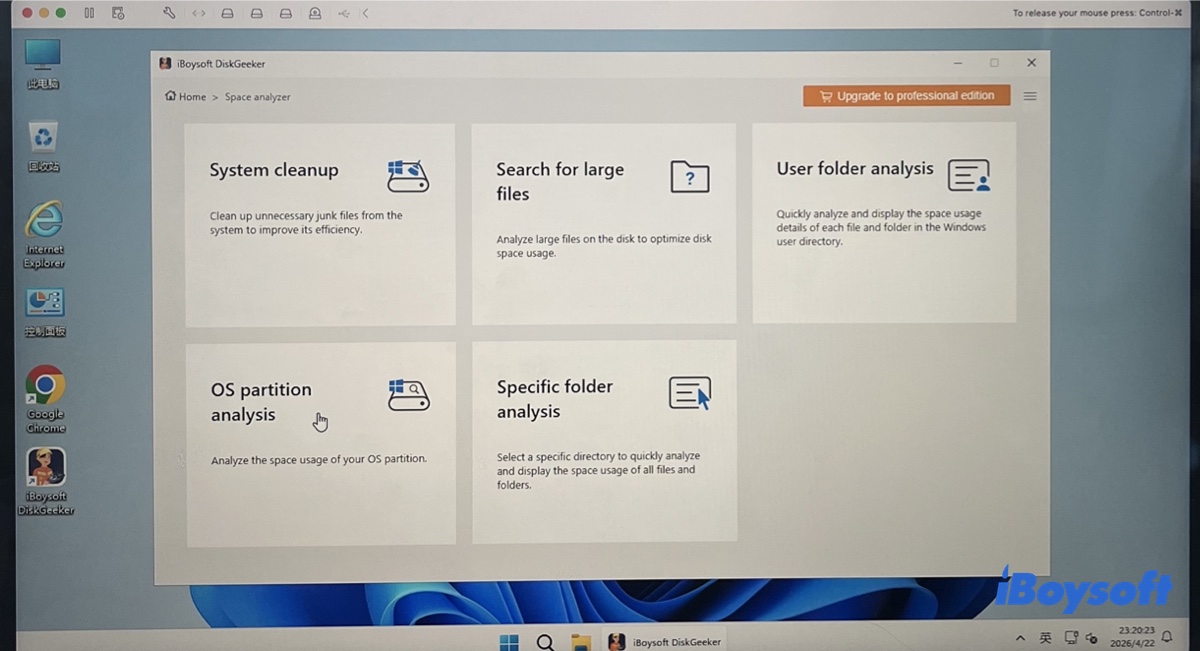The image size is (1200, 651).
Task: Click the 'Clean up unnecessary junk files' description
Action: point(306,222)
